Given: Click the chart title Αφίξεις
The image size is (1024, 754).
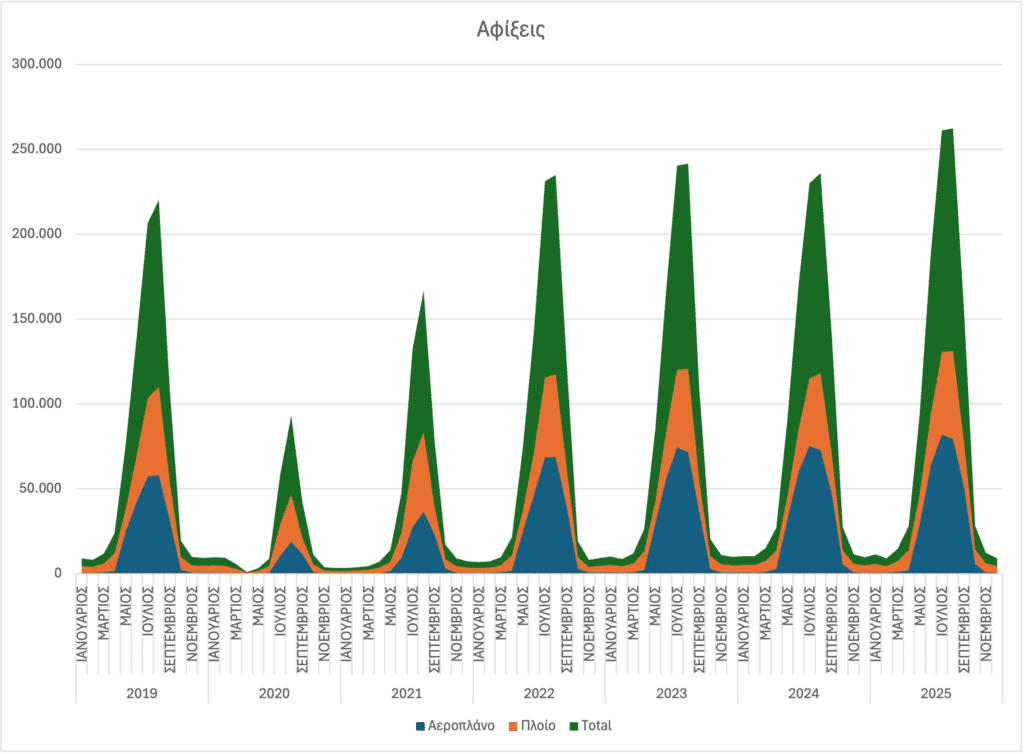Looking at the screenshot, I should click(x=510, y=29).
